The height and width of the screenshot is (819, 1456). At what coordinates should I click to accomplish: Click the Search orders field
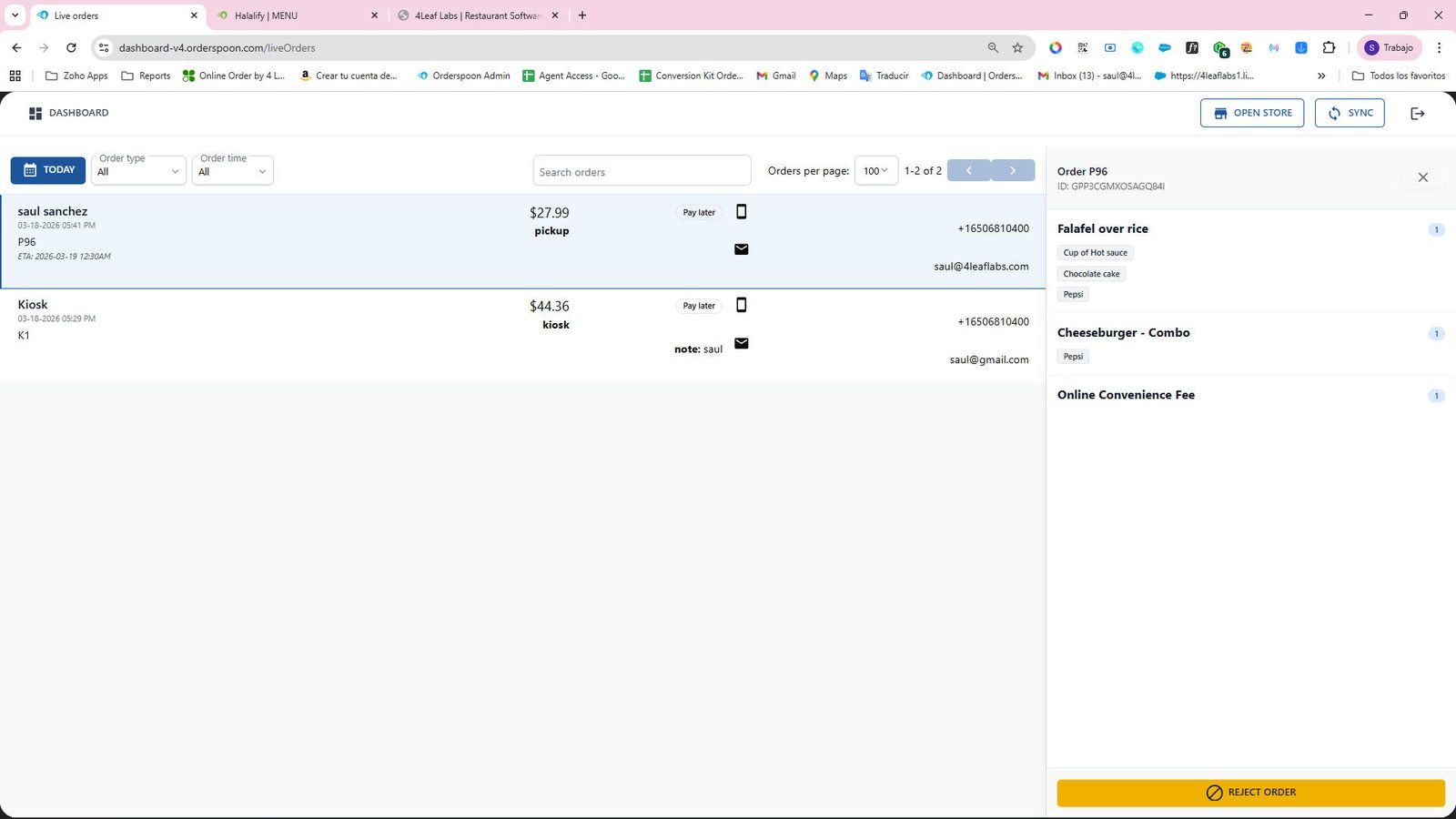point(642,171)
